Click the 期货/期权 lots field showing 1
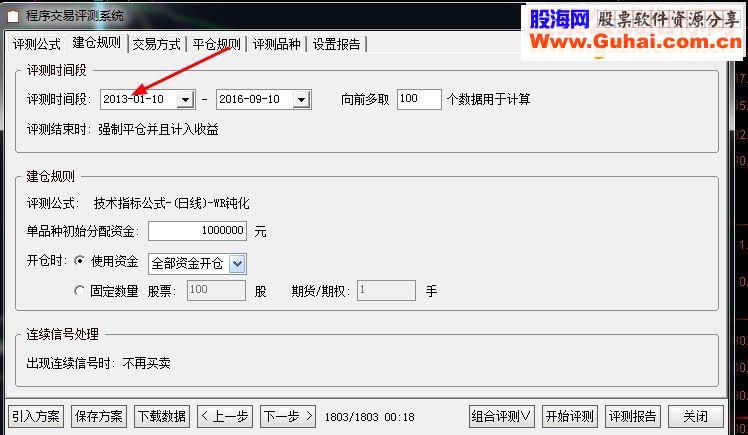Screen dimensions: 748x435 pos(386,290)
